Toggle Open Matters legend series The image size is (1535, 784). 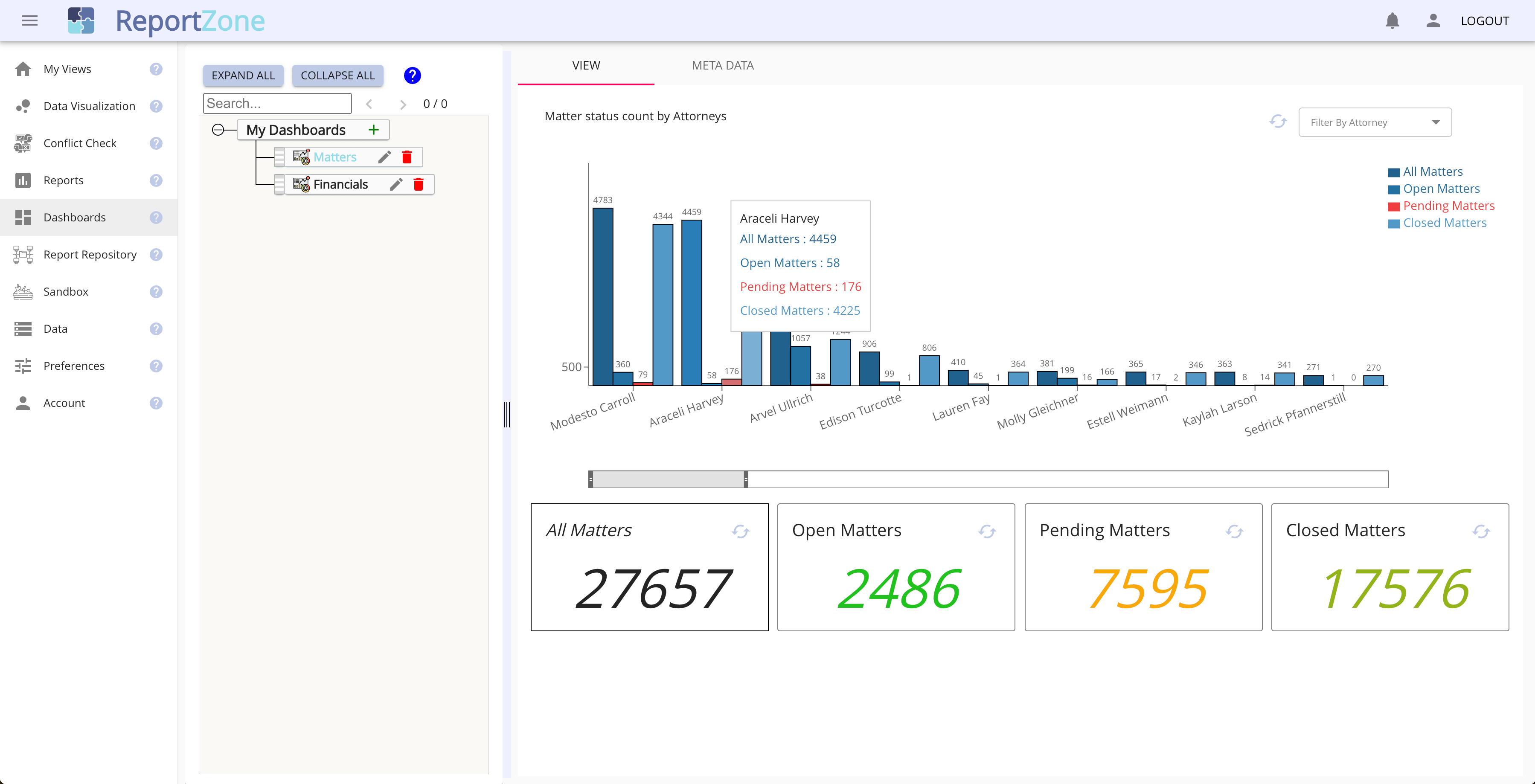click(1434, 189)
